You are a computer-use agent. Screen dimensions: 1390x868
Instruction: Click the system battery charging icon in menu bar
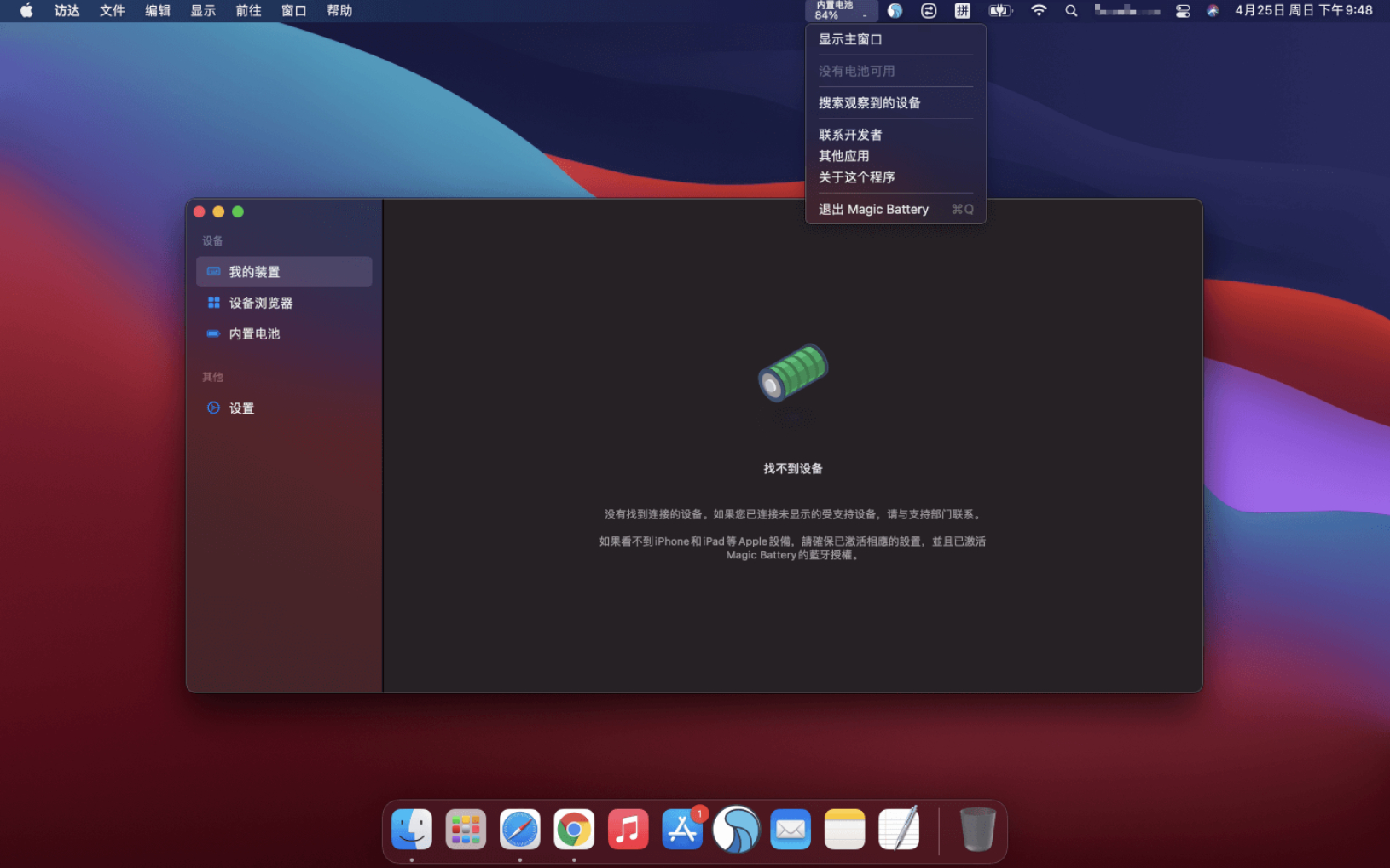pyautogui.click(x=999, y=11)
